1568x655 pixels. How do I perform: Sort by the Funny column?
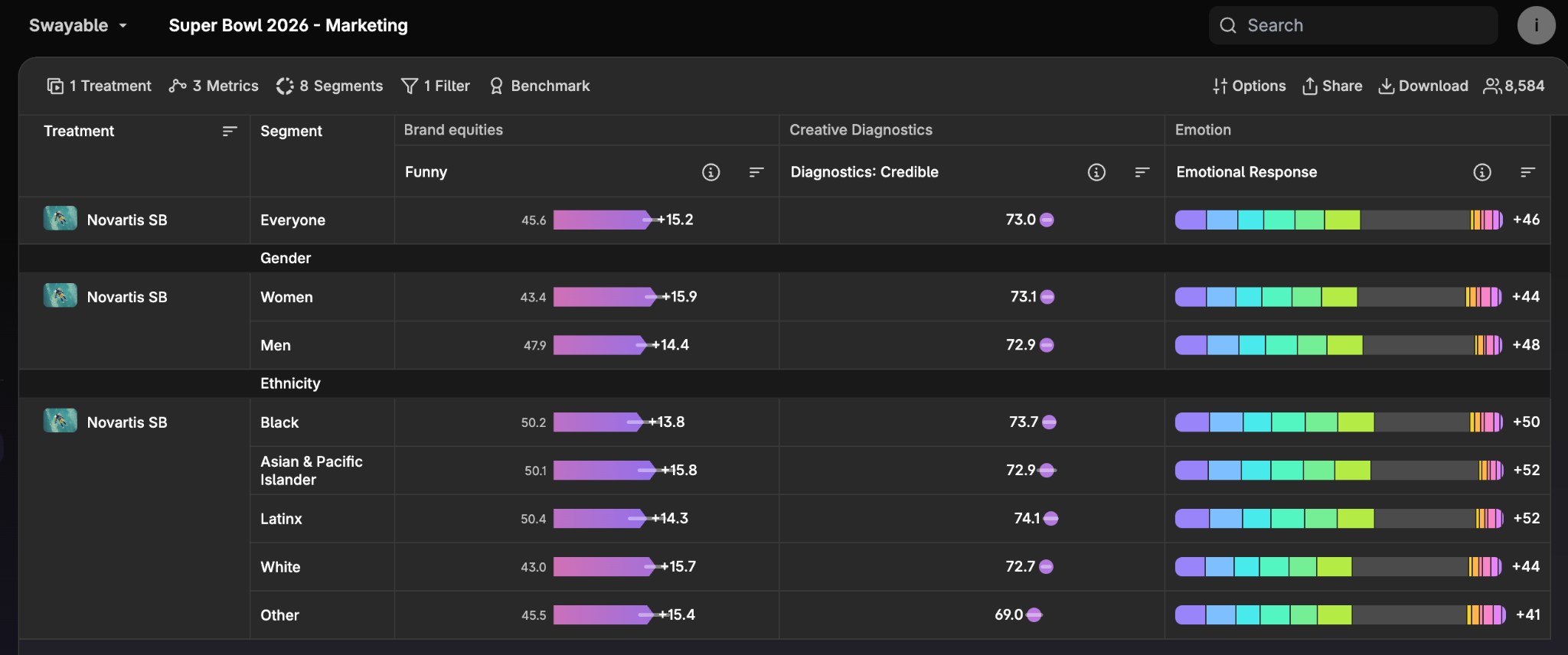(756, 172)
